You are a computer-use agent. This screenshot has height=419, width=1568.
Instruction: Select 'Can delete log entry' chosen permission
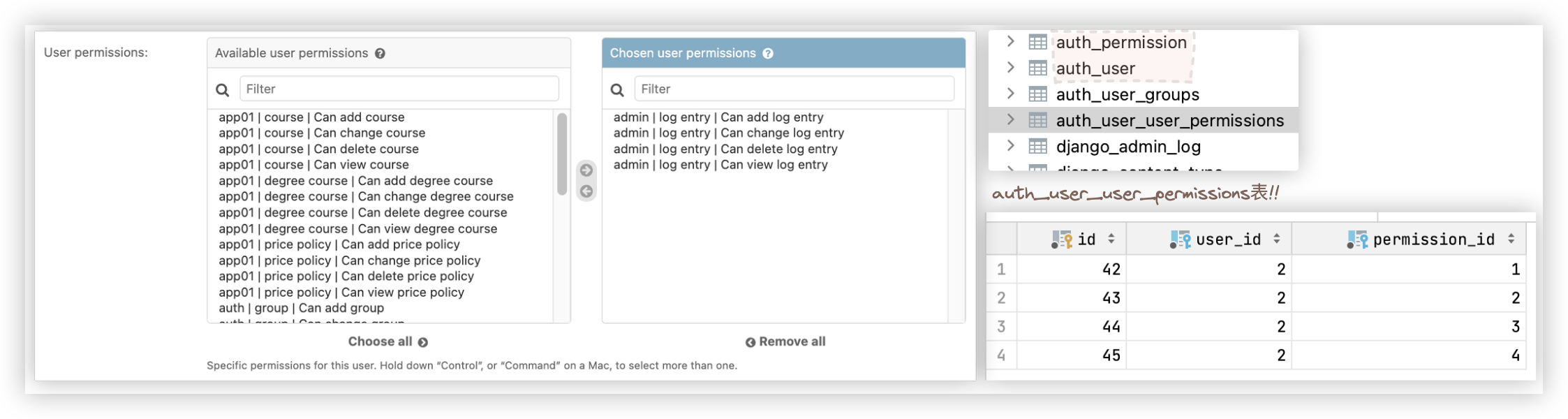click(x=725, y=149)
